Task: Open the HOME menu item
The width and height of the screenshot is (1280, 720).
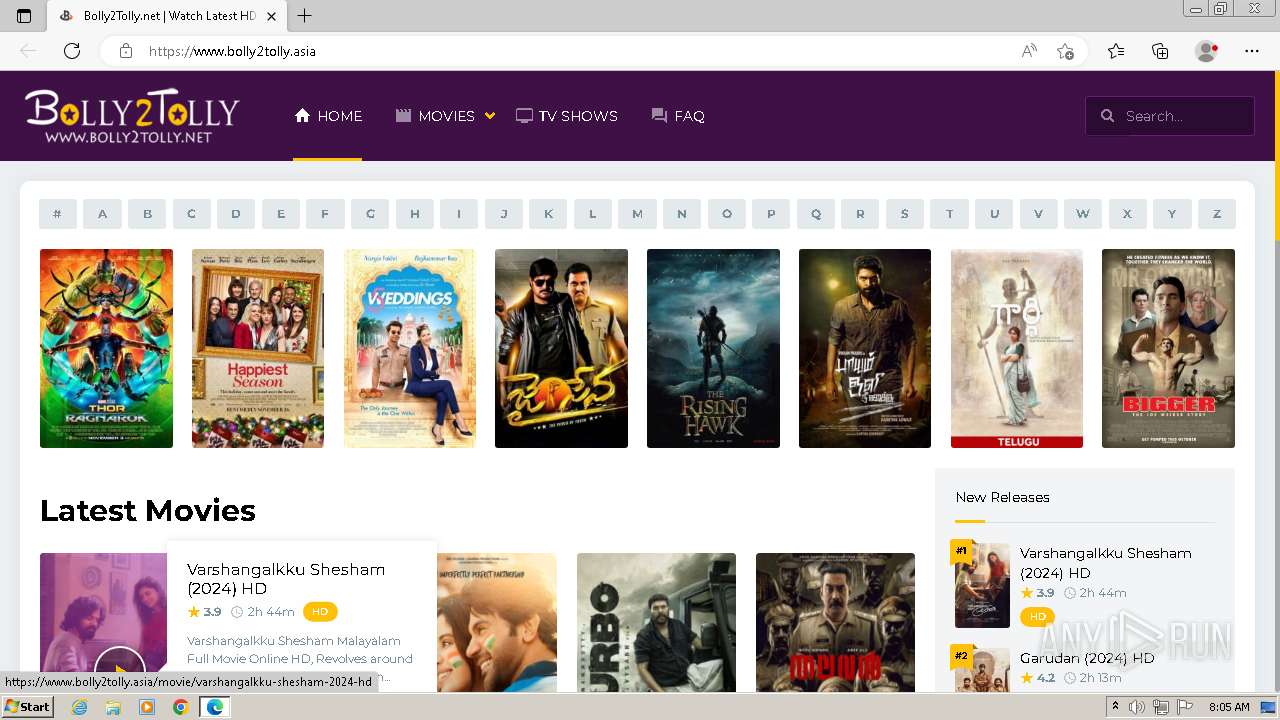Action: point(328,116)
